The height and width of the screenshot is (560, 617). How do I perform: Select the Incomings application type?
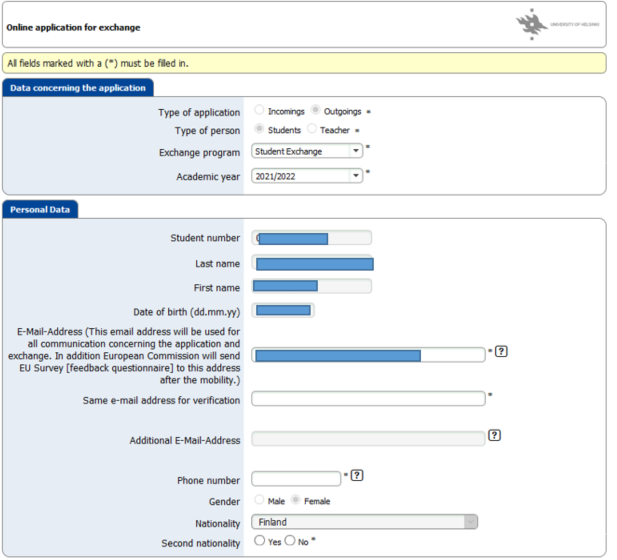pos(260,111)
